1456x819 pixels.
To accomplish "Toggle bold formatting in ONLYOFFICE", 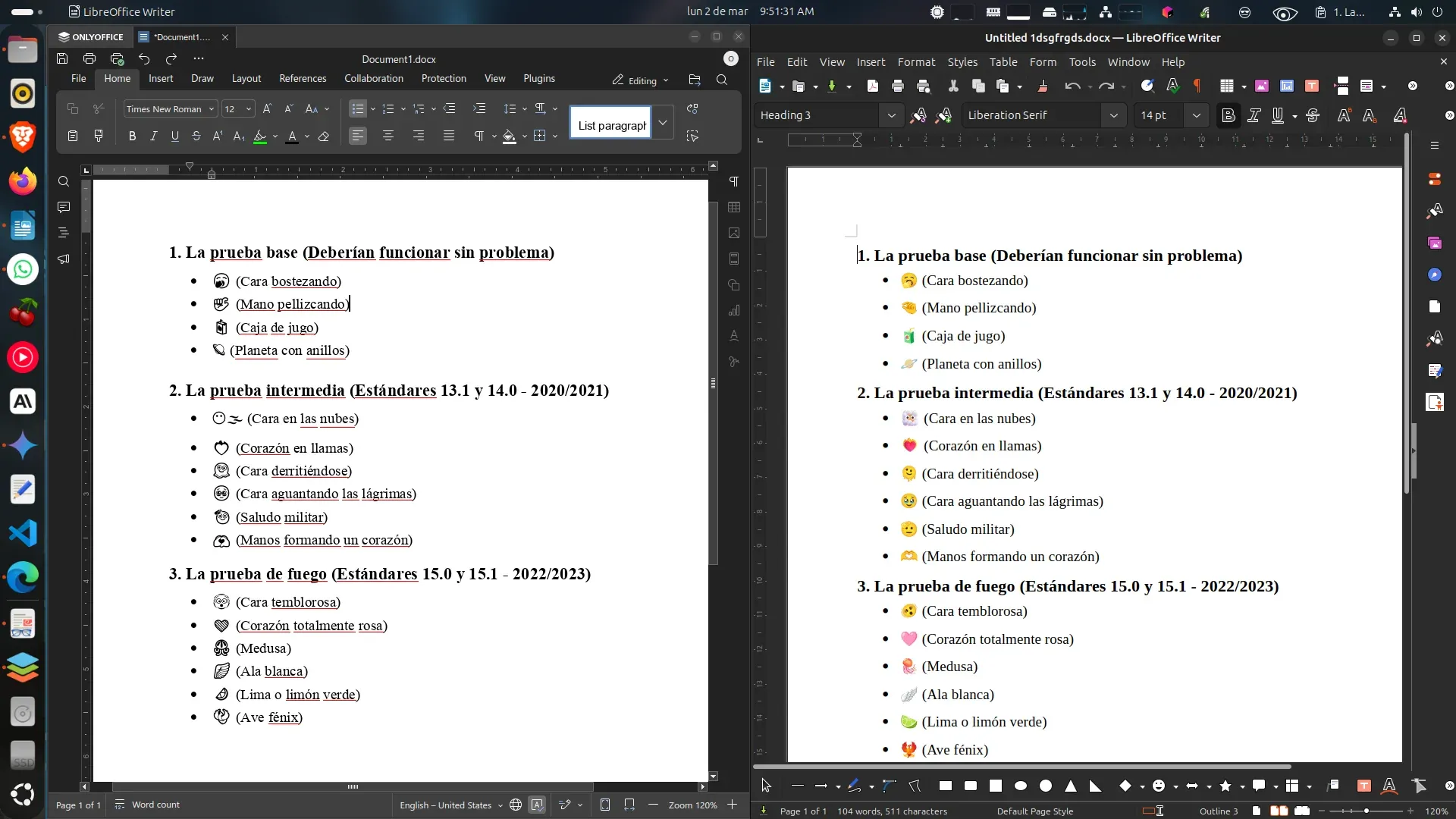I will (132, 136).
